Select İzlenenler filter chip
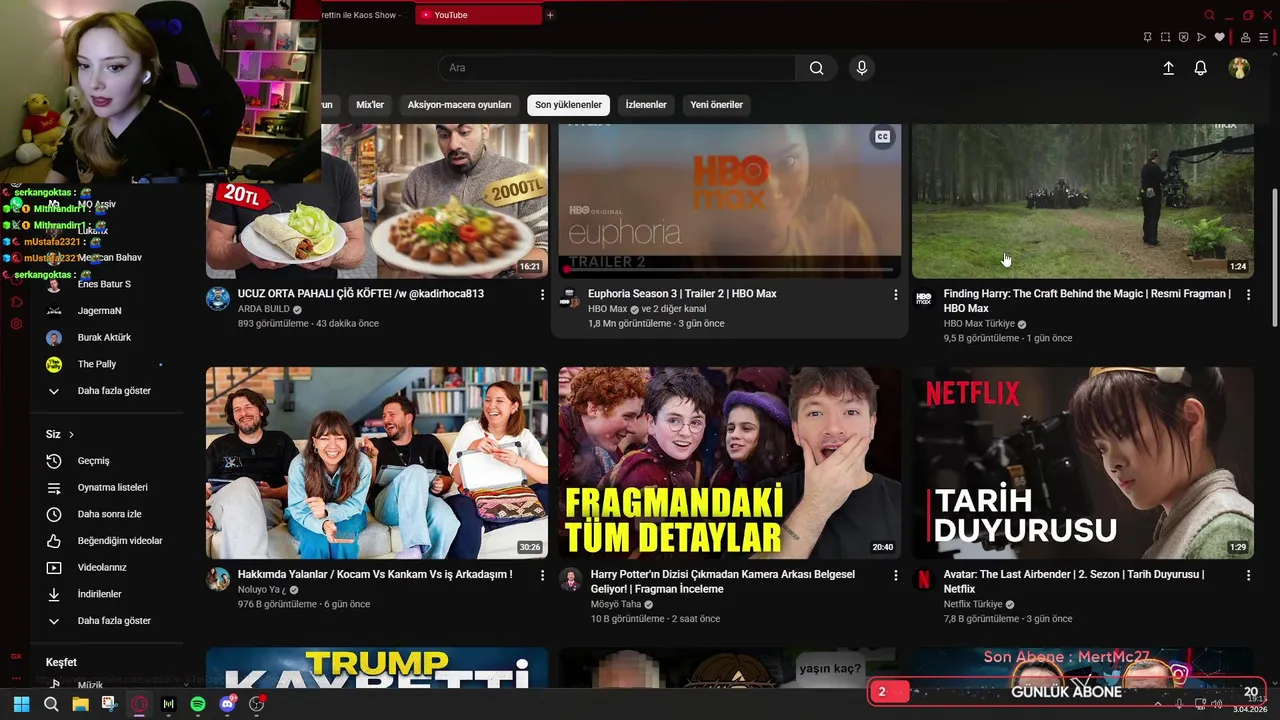Viewport: 1280px width, 720px height. pyautogui.click(x=646, y=105)
